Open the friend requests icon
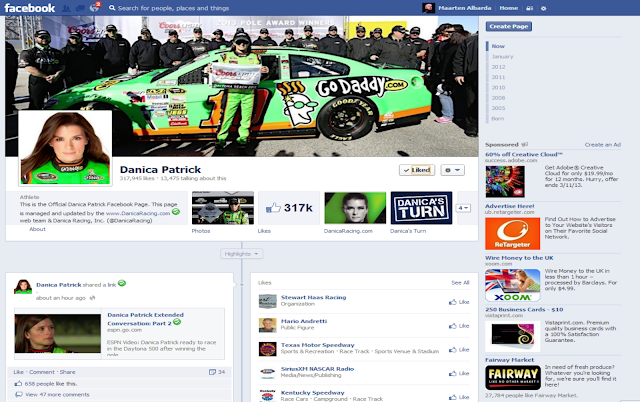This screenshot has height=402, width=640. point(66,8)
